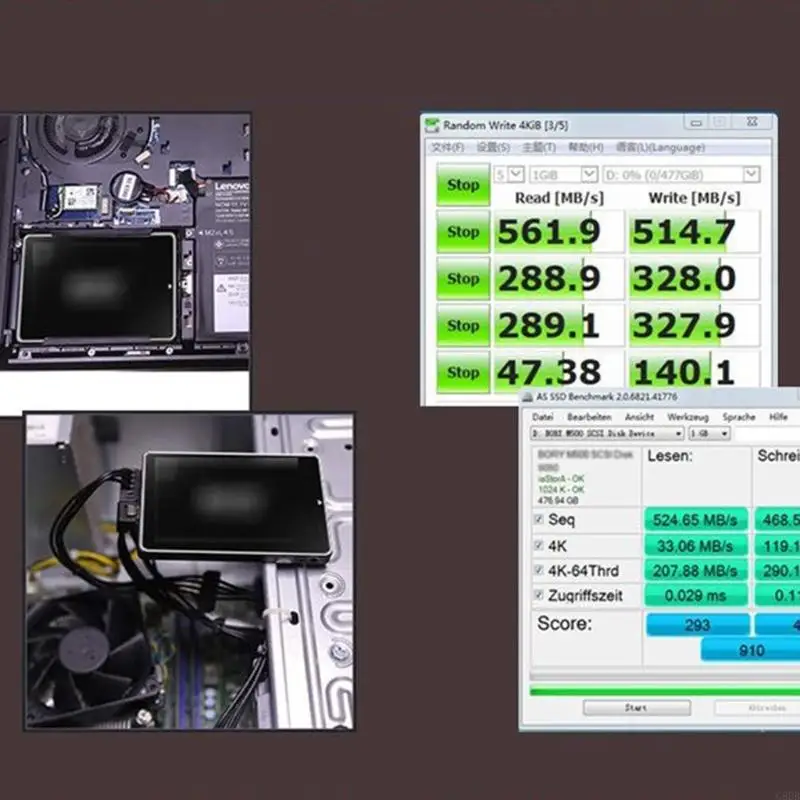Image resolution: width=800 pixels, height=800 pixels.
Task: Disable the Zugriffszeit checkbox
Action: click(539, 596)
